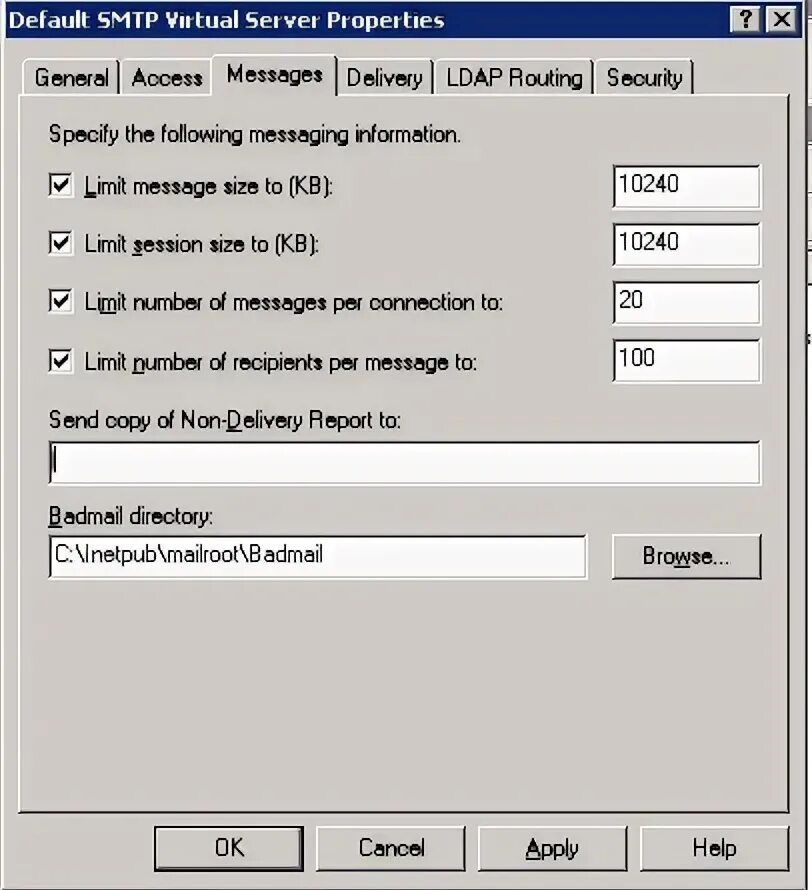Click the 'Limit session size to (KB):' label
This screenshot has width=812, height=890.
tap(201, 244)
